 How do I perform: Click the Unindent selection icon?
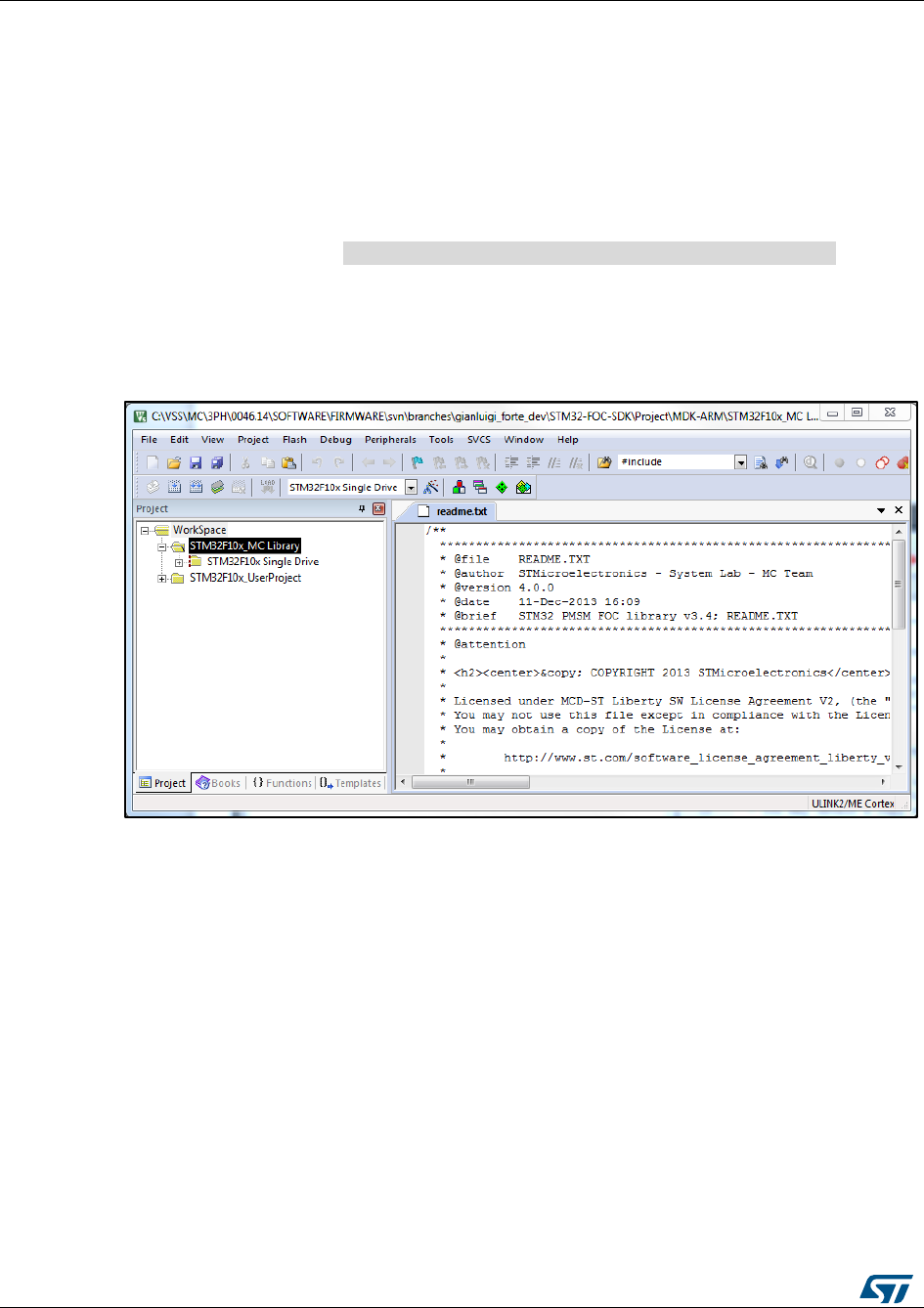coord(533,462)
